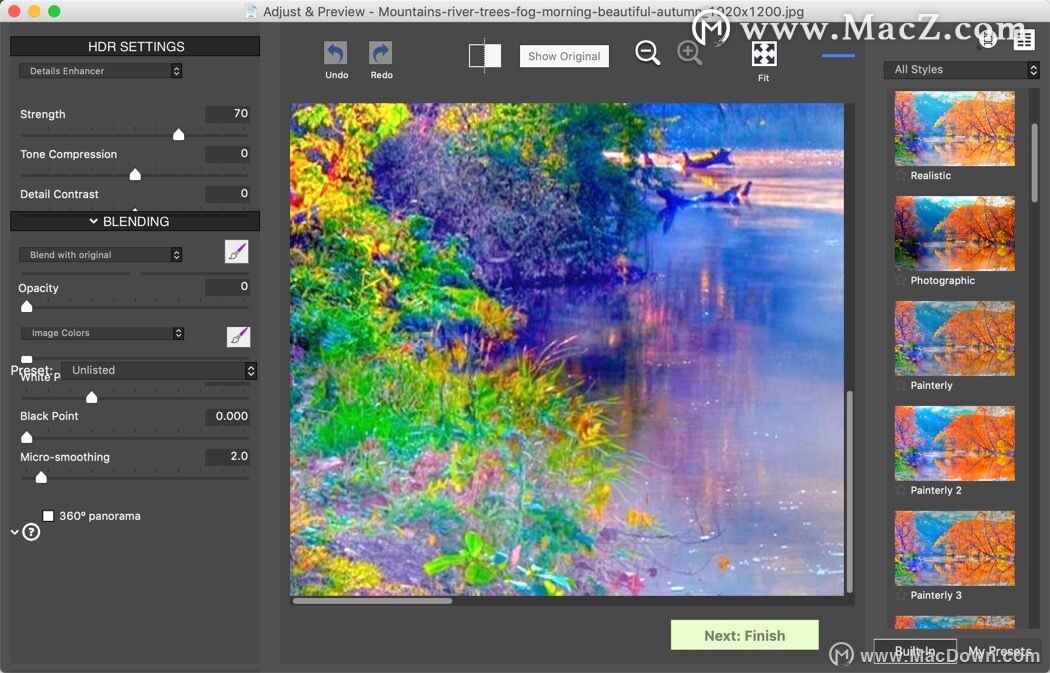Edit the Opacity value field

227,287
